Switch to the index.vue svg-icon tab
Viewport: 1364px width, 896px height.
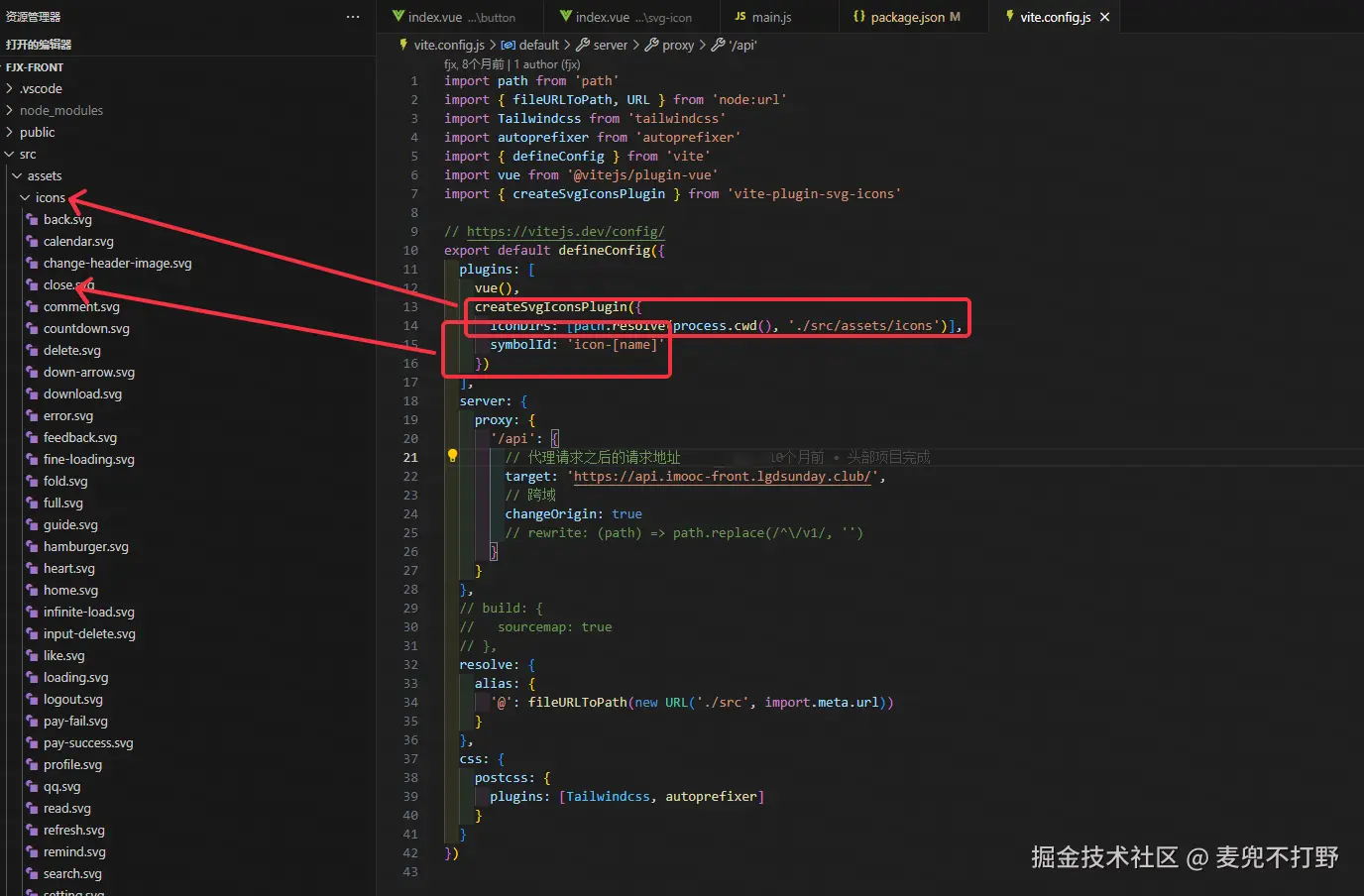[x=633, y=17]
